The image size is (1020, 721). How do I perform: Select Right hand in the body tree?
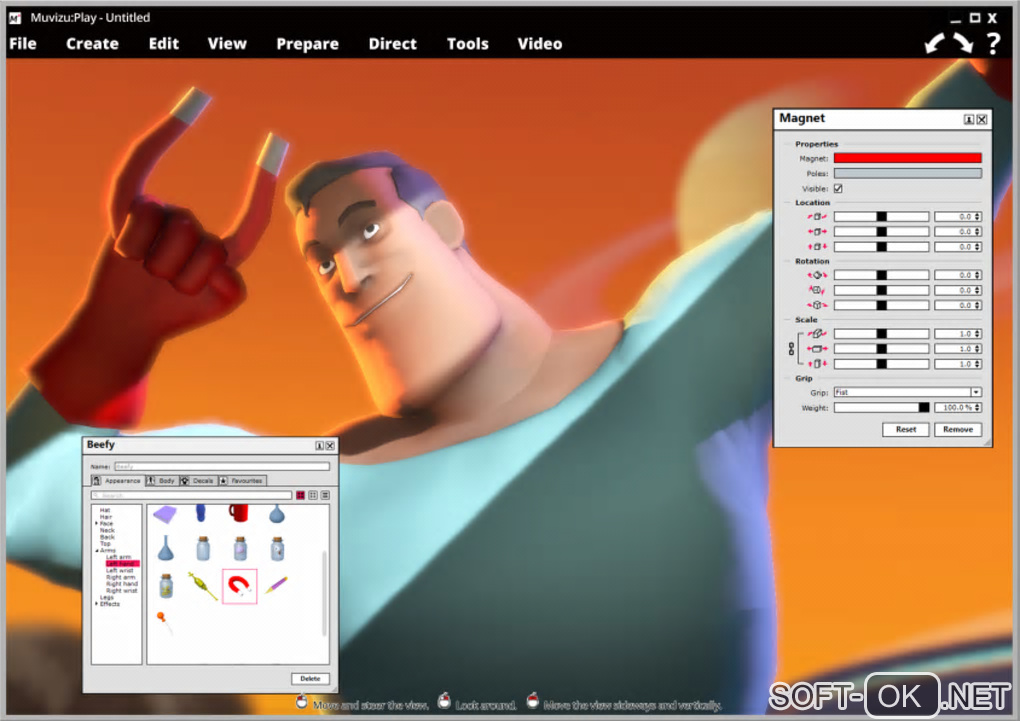click(122, 584)
